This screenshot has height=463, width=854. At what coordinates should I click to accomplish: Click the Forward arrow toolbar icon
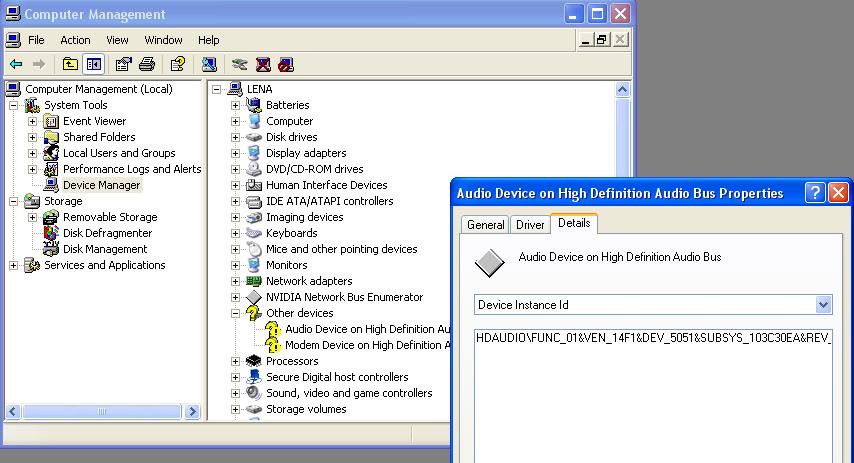click(39, 64)
